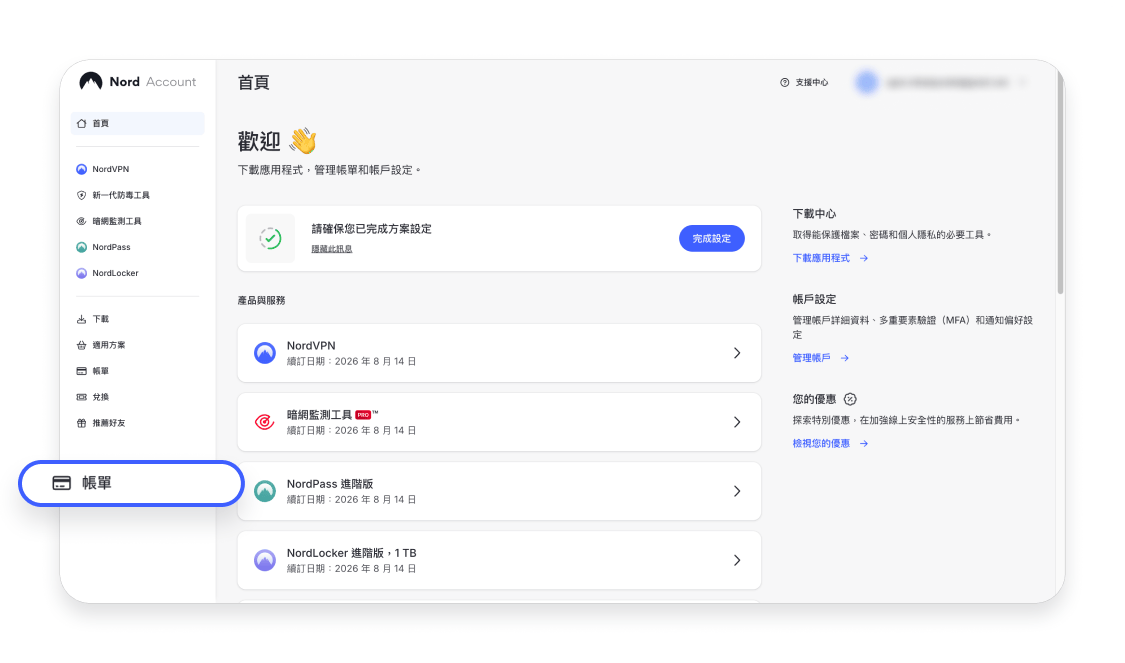
Task: Click the 適用方案 basket icon
Action: coord(81,345)
